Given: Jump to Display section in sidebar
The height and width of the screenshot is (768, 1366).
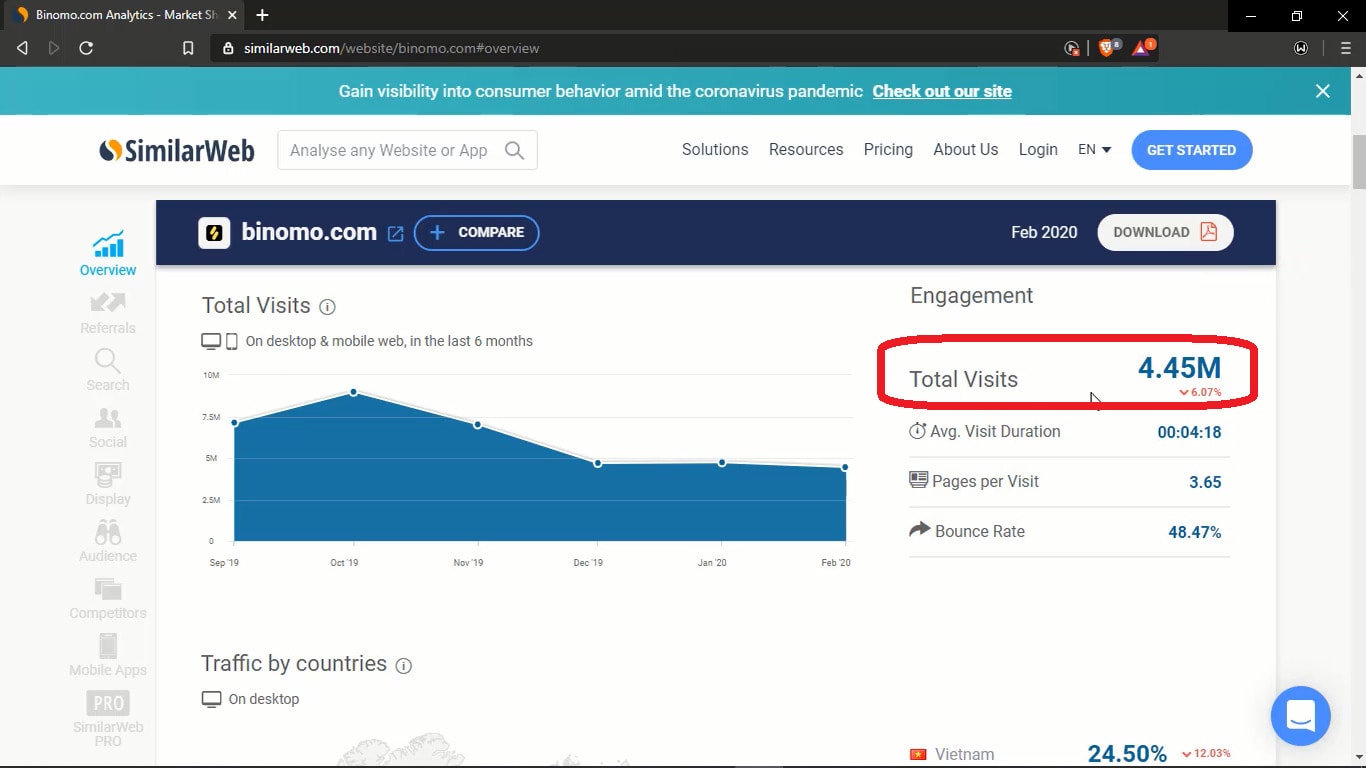Looking at the screenshot, I should (108, 484).
